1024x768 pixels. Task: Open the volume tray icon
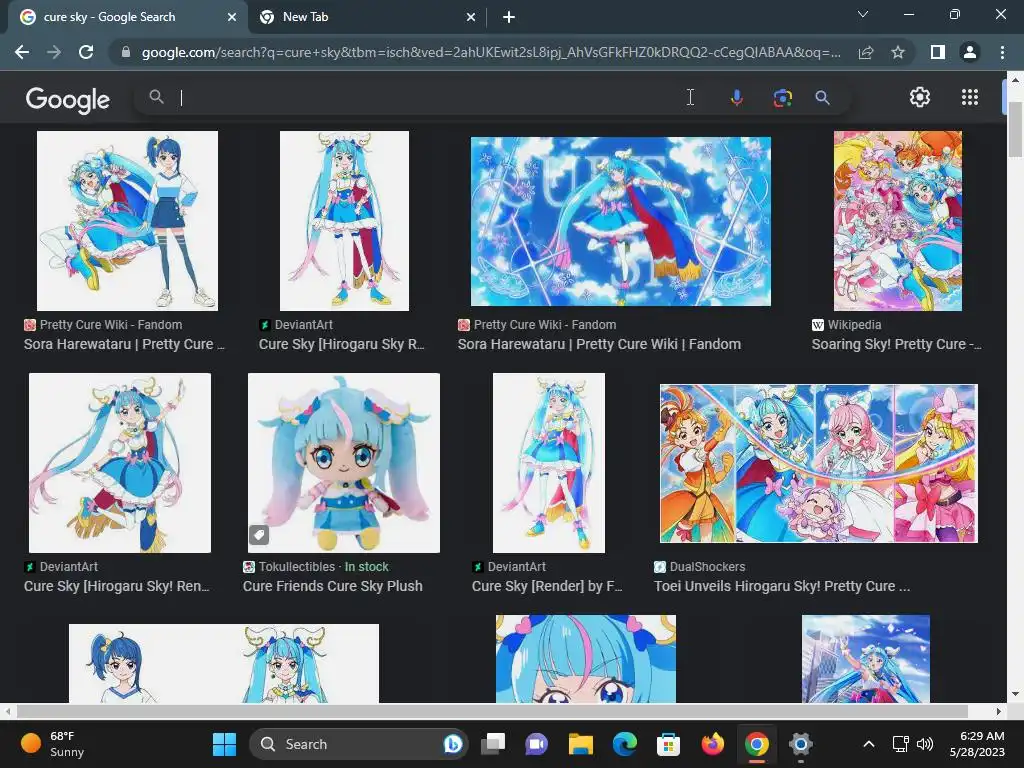tap(925, 744)
